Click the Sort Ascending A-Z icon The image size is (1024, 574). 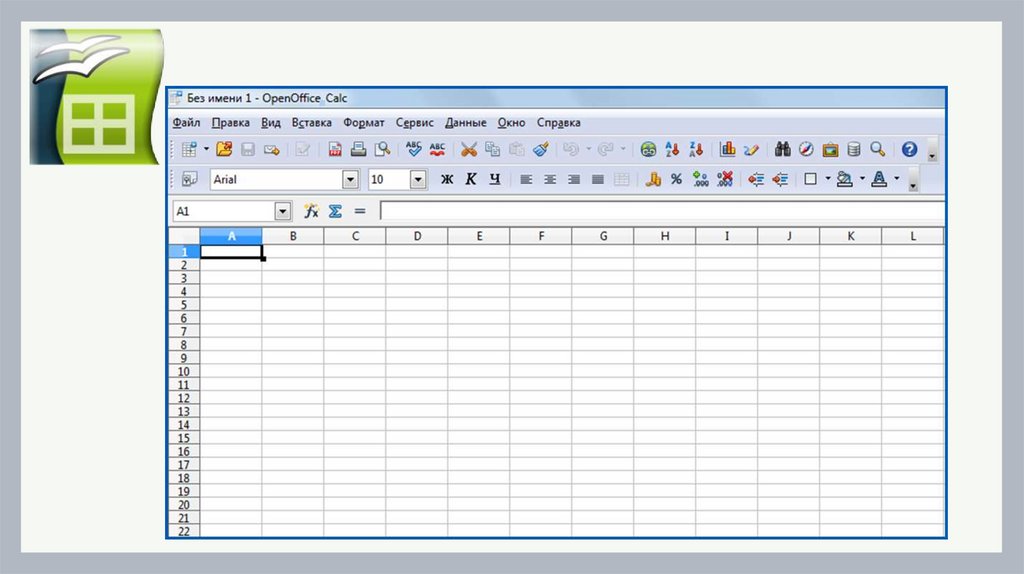click(x=672, y=150)
